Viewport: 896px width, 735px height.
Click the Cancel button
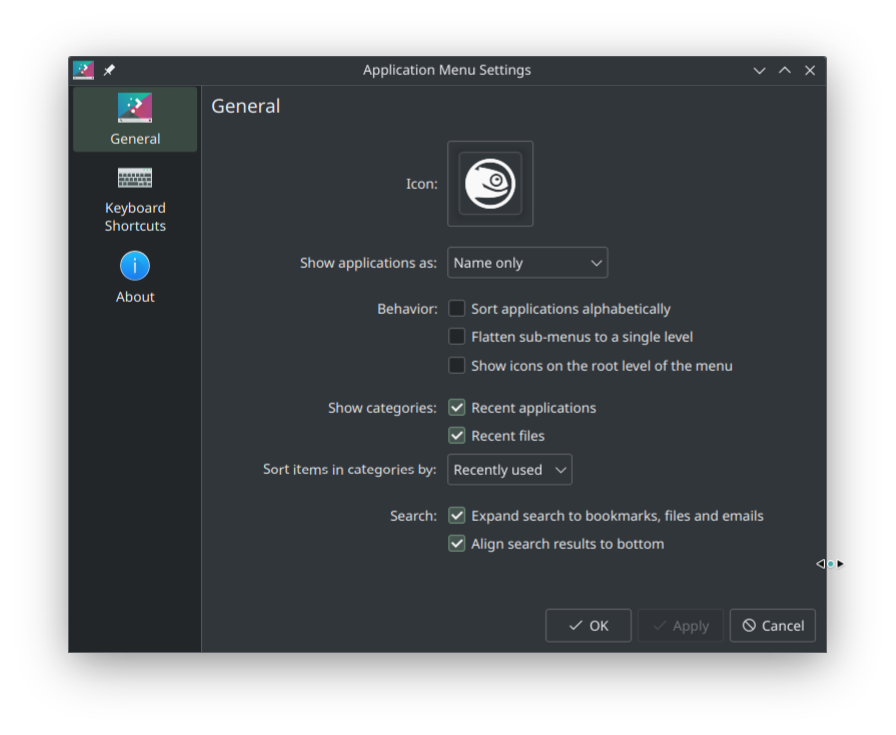[773, 625]
